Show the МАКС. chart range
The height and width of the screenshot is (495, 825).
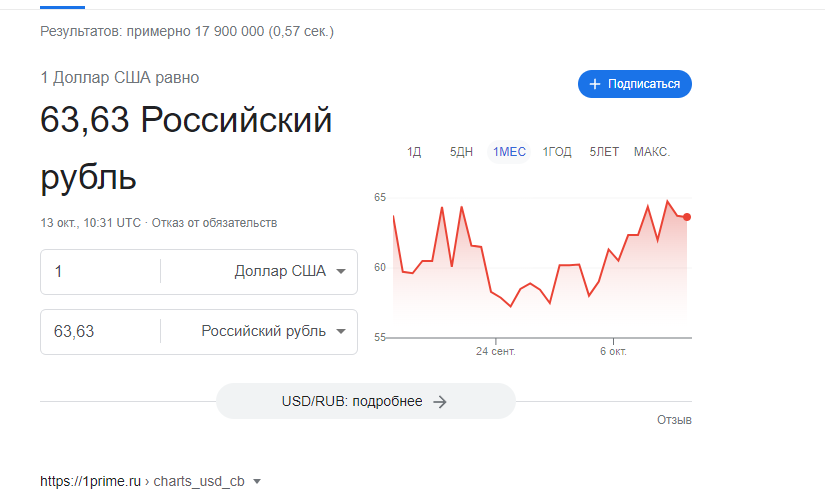pyautogui.click(x=652, y=152)
